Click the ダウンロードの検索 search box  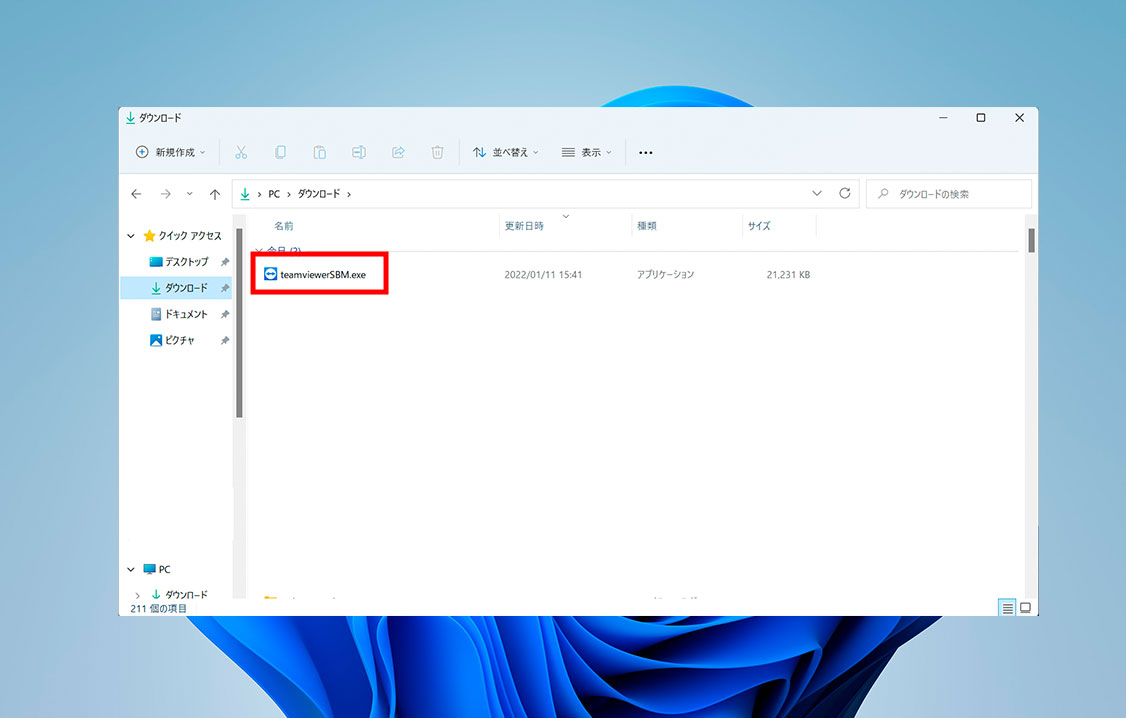coord(949,194)
